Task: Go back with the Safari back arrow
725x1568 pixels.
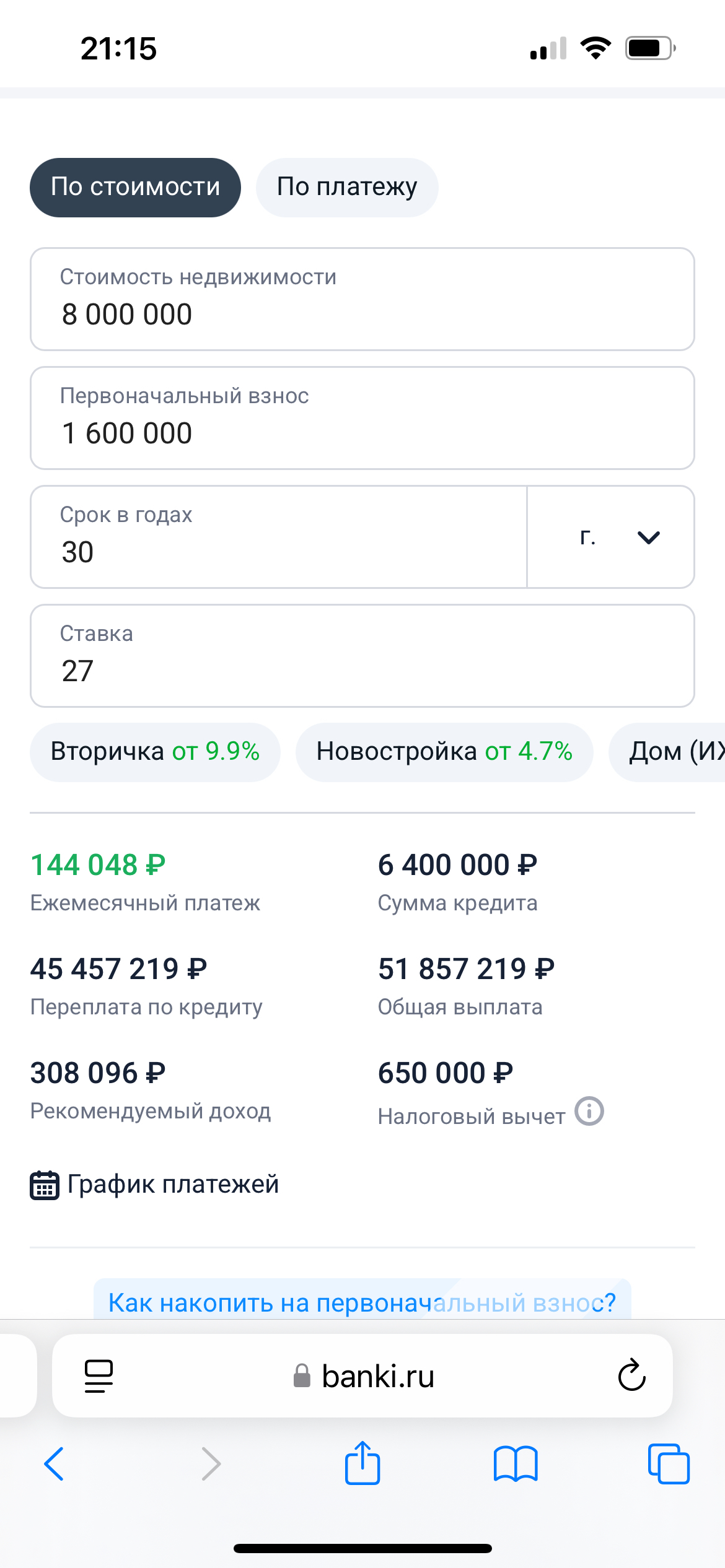Action: click(x=54, y=1464)
